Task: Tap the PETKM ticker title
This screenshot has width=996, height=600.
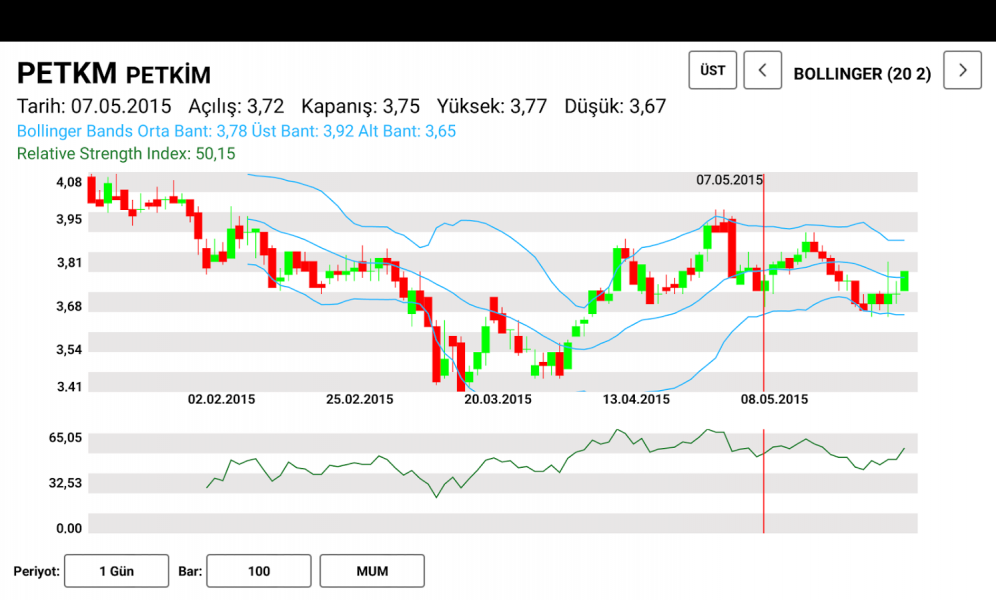Action: coord(67,73)
